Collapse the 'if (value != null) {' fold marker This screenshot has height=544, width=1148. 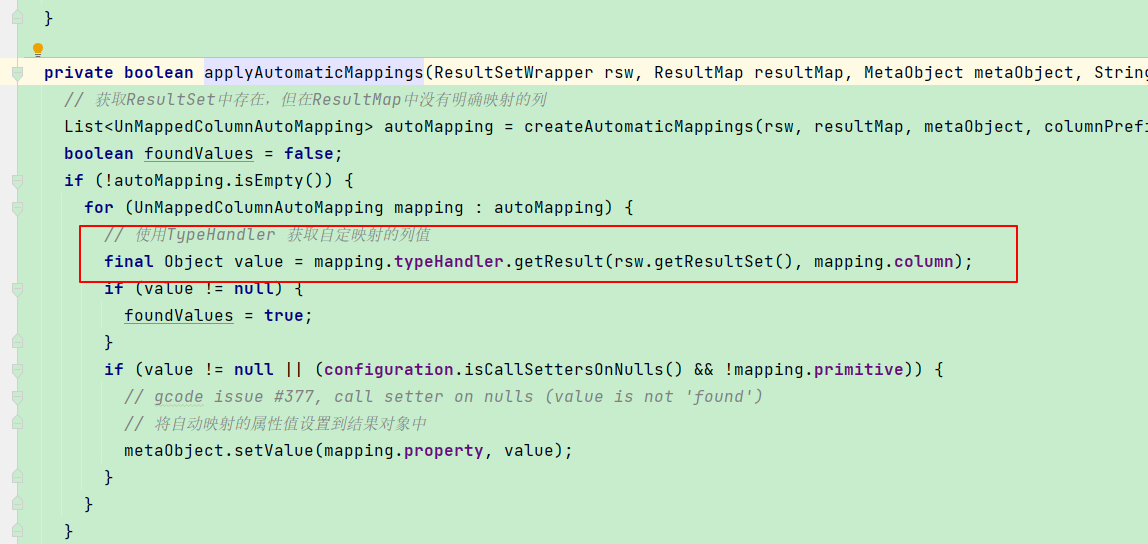[x=18, y=288]
